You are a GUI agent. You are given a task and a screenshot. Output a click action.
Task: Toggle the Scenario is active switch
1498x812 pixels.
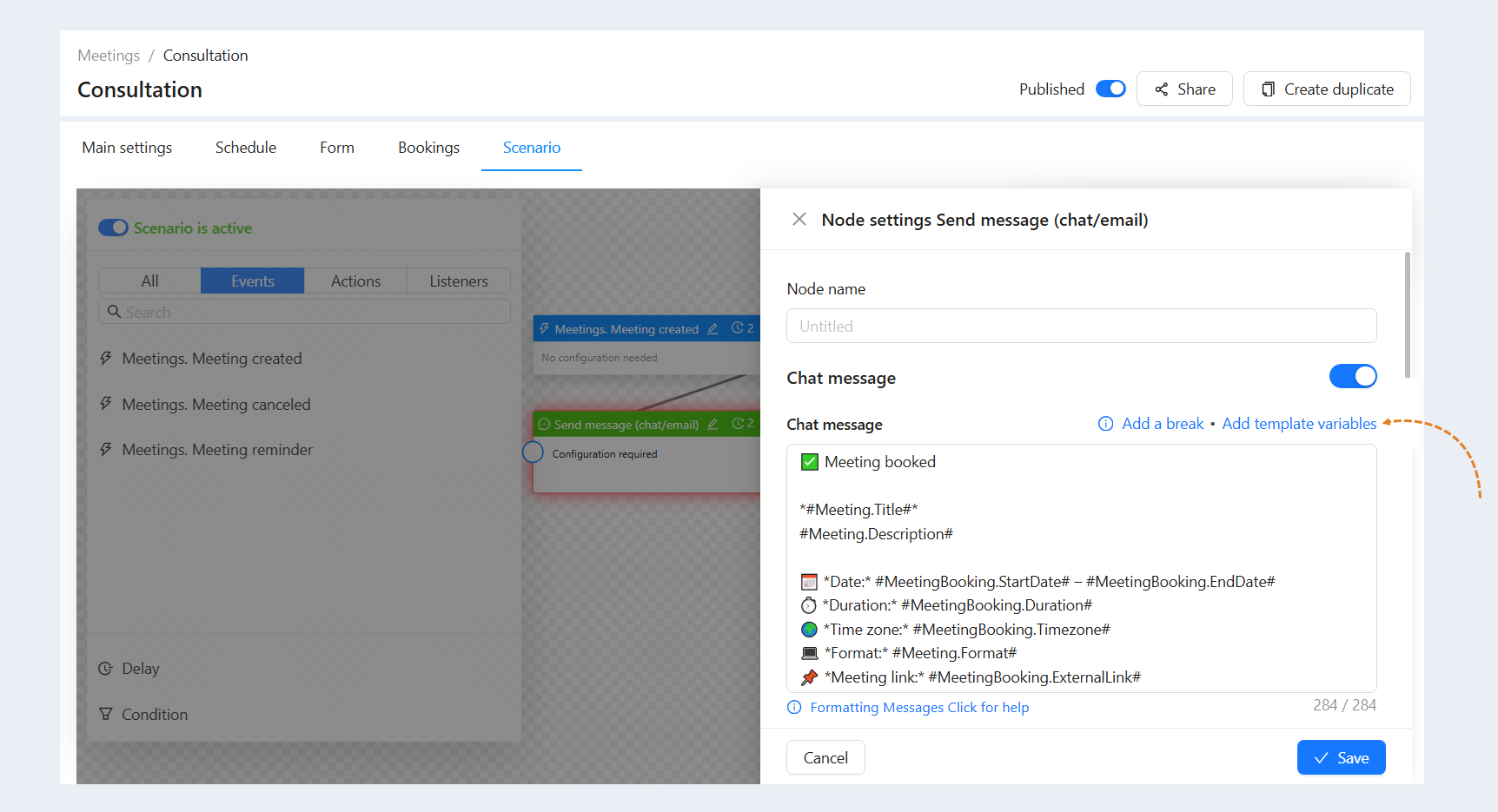pyautogui.click(x=113, y=228)
